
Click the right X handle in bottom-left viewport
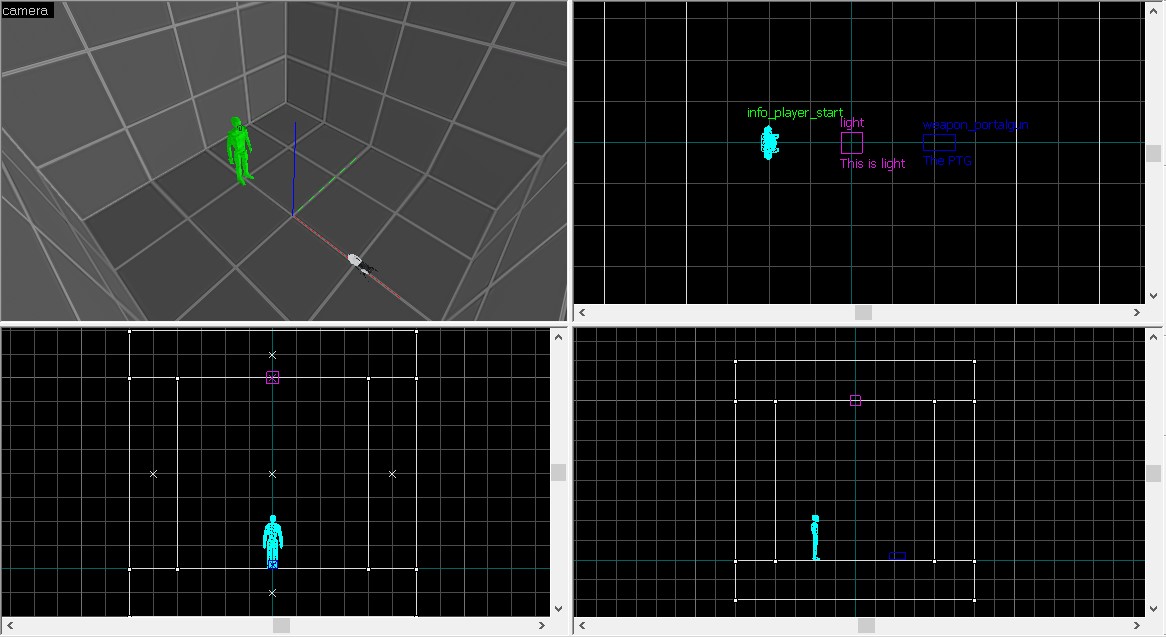(392, 474)
